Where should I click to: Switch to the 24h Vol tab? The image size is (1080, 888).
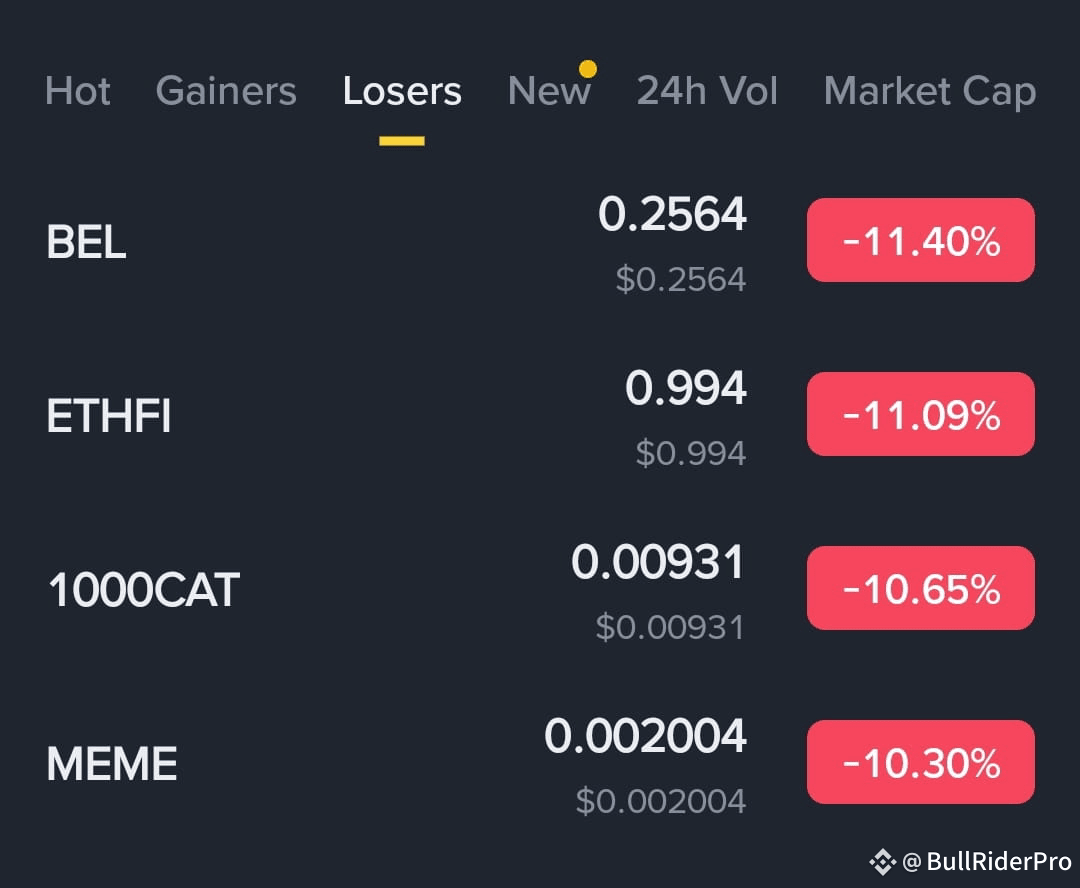[707, 91]
